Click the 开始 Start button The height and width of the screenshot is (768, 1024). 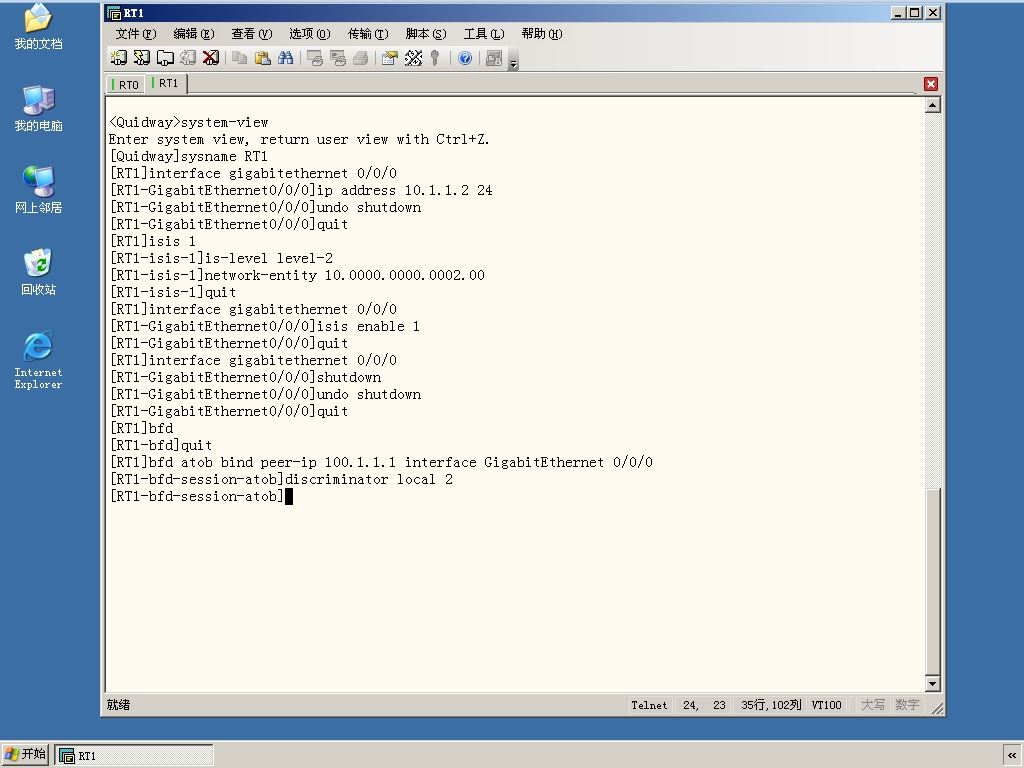[25, 755]
